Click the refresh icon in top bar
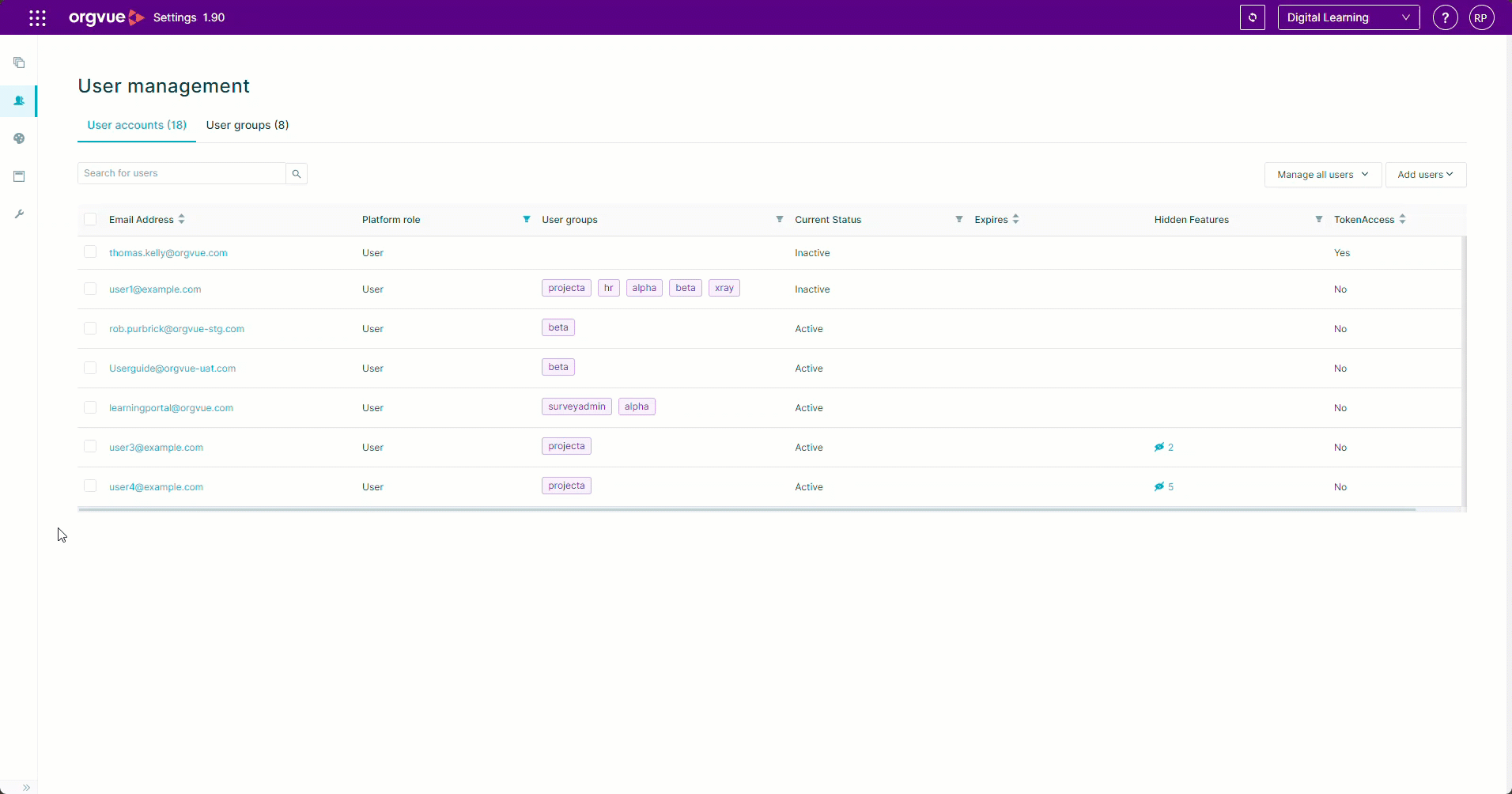This screenshot has width=1512, height=794. click(1253, 17)
